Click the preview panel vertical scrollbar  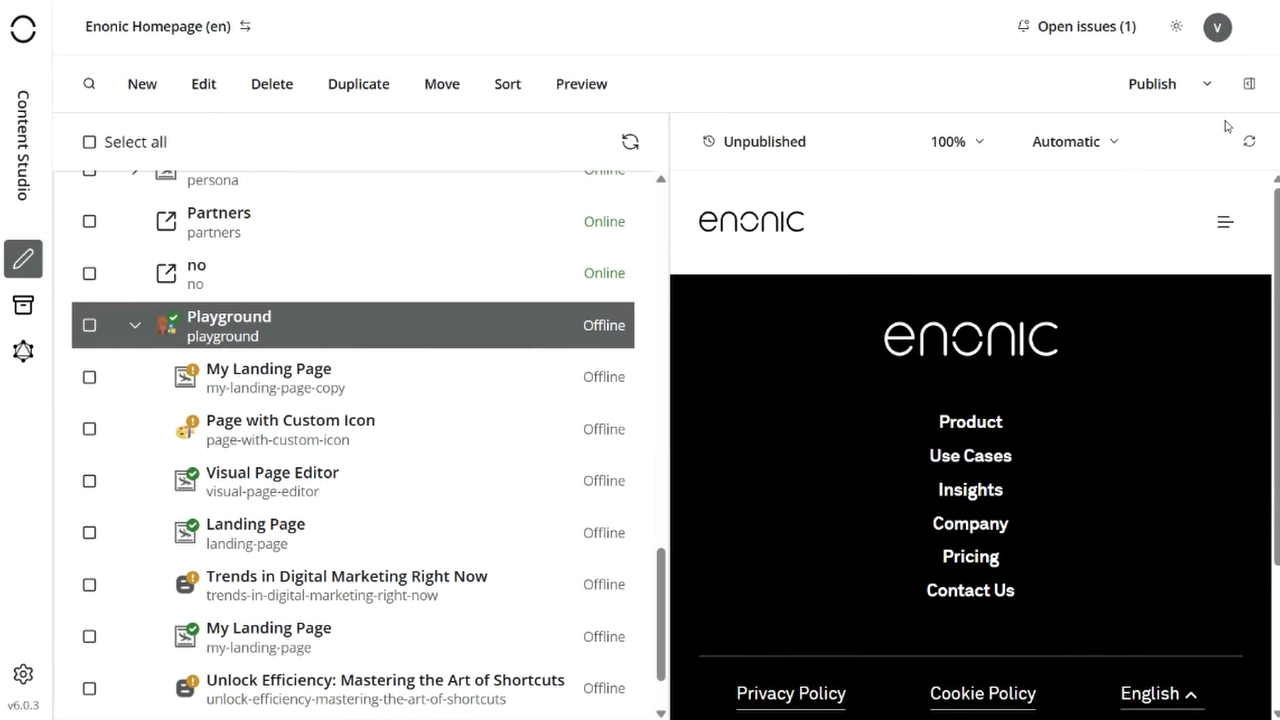coord(1276,376)
